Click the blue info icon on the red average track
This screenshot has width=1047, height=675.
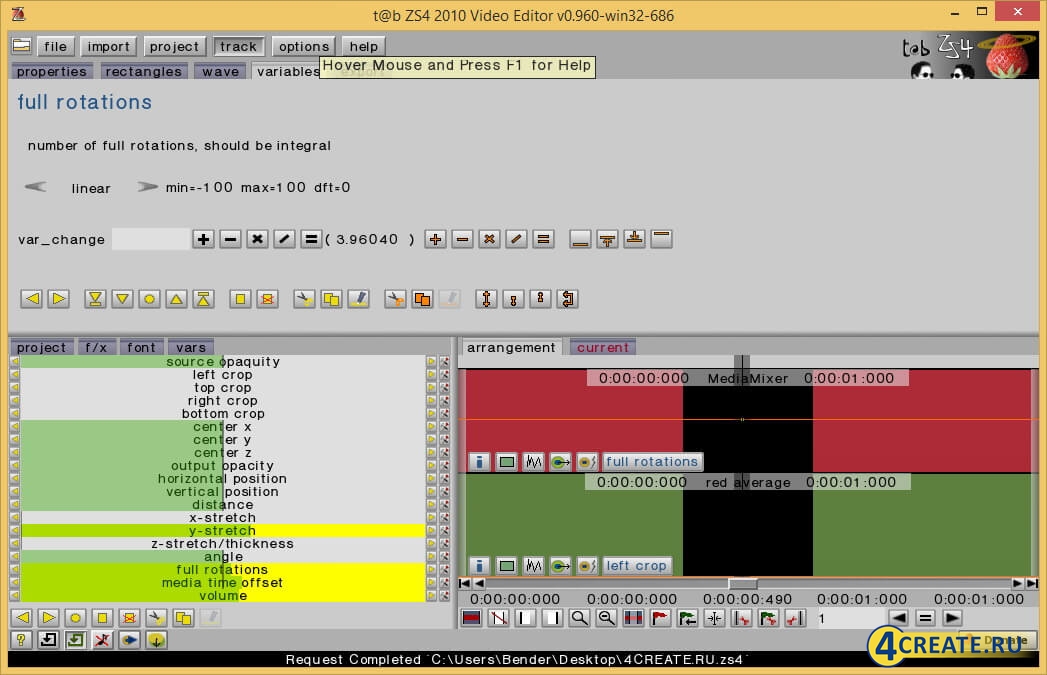click(x=478, y=565)
